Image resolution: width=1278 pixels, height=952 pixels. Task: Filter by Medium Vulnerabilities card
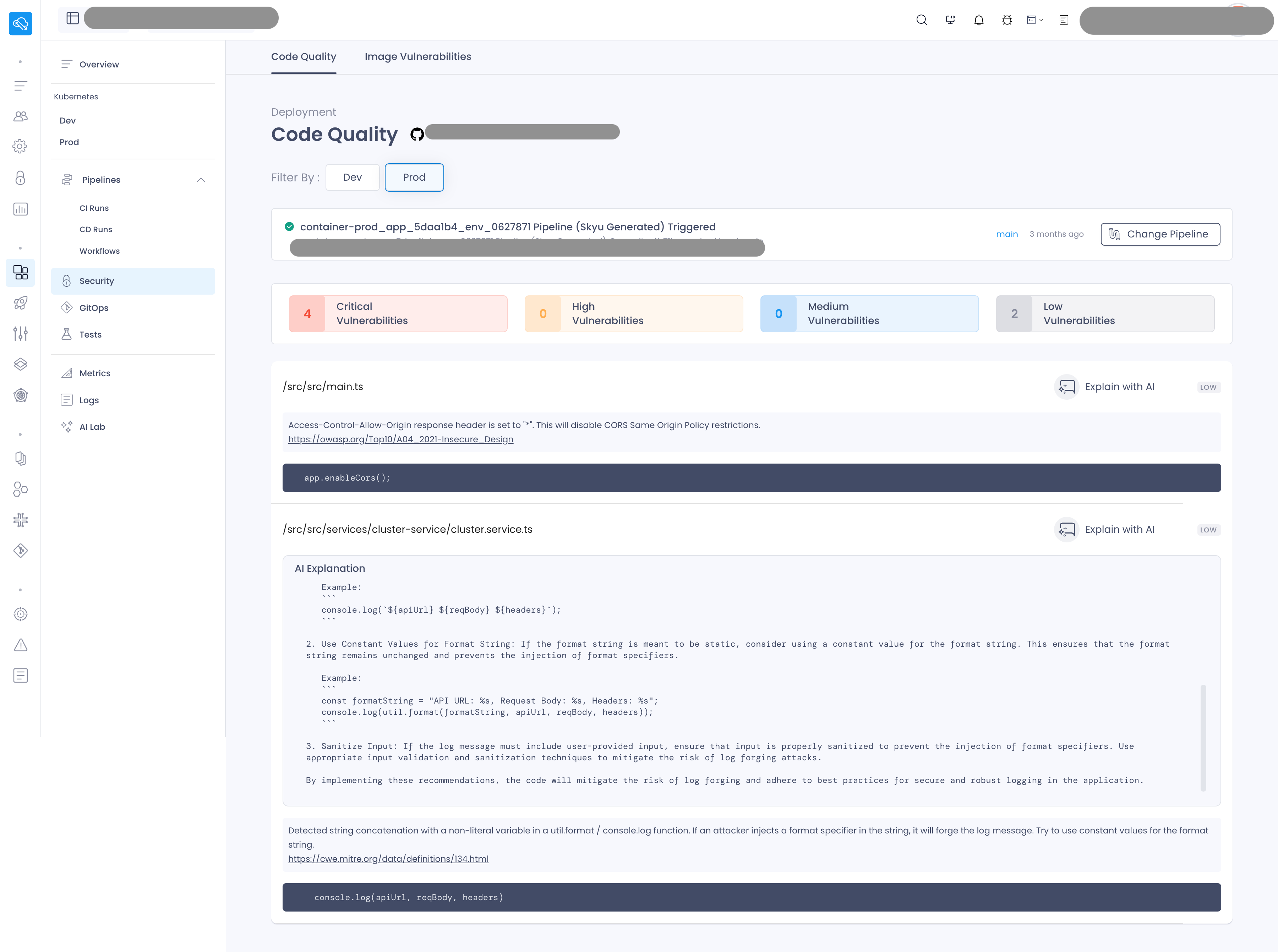click(x=869, y=314)
